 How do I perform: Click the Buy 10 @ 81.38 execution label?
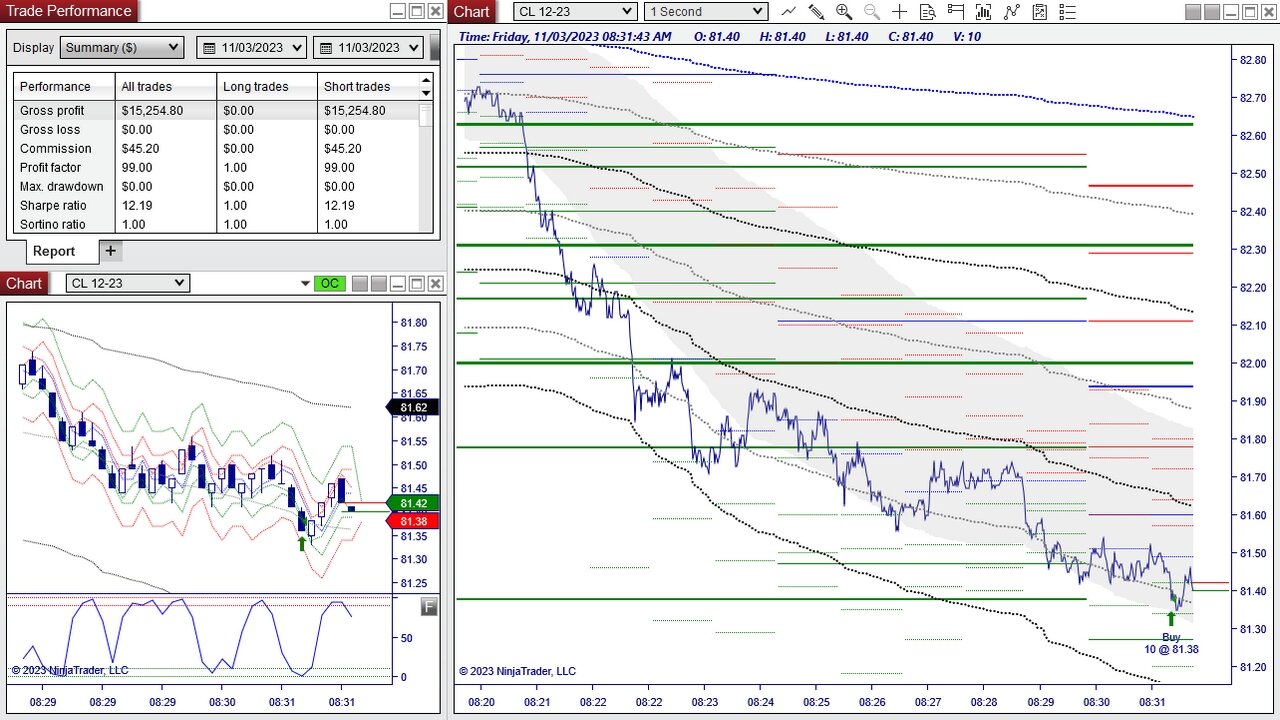[x=1171, y=643]
